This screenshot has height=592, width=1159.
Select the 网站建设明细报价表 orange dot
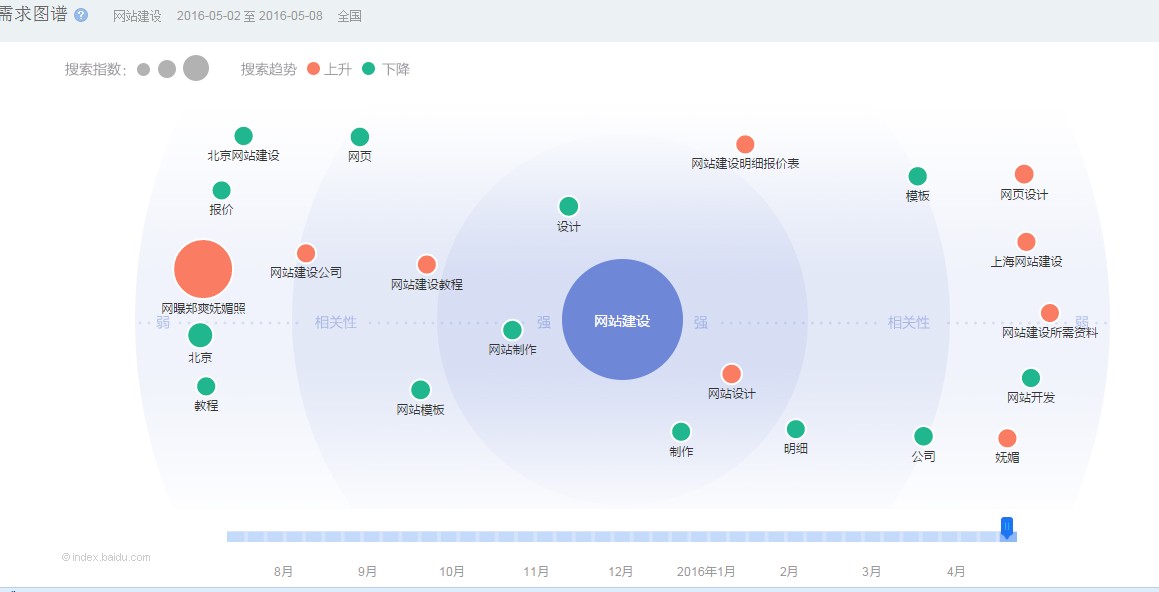745,144
